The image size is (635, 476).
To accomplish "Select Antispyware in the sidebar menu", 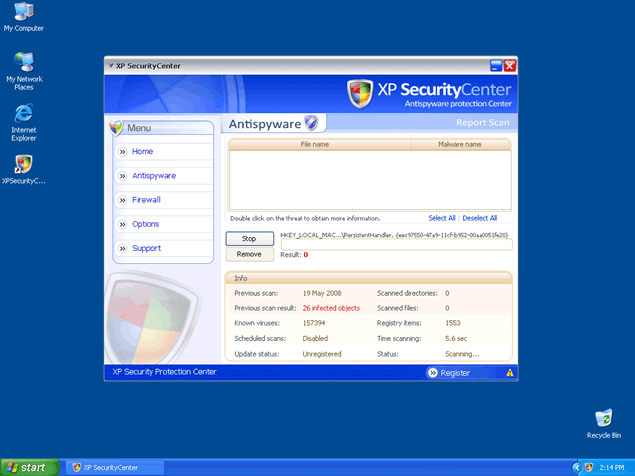I will [153, 175].
